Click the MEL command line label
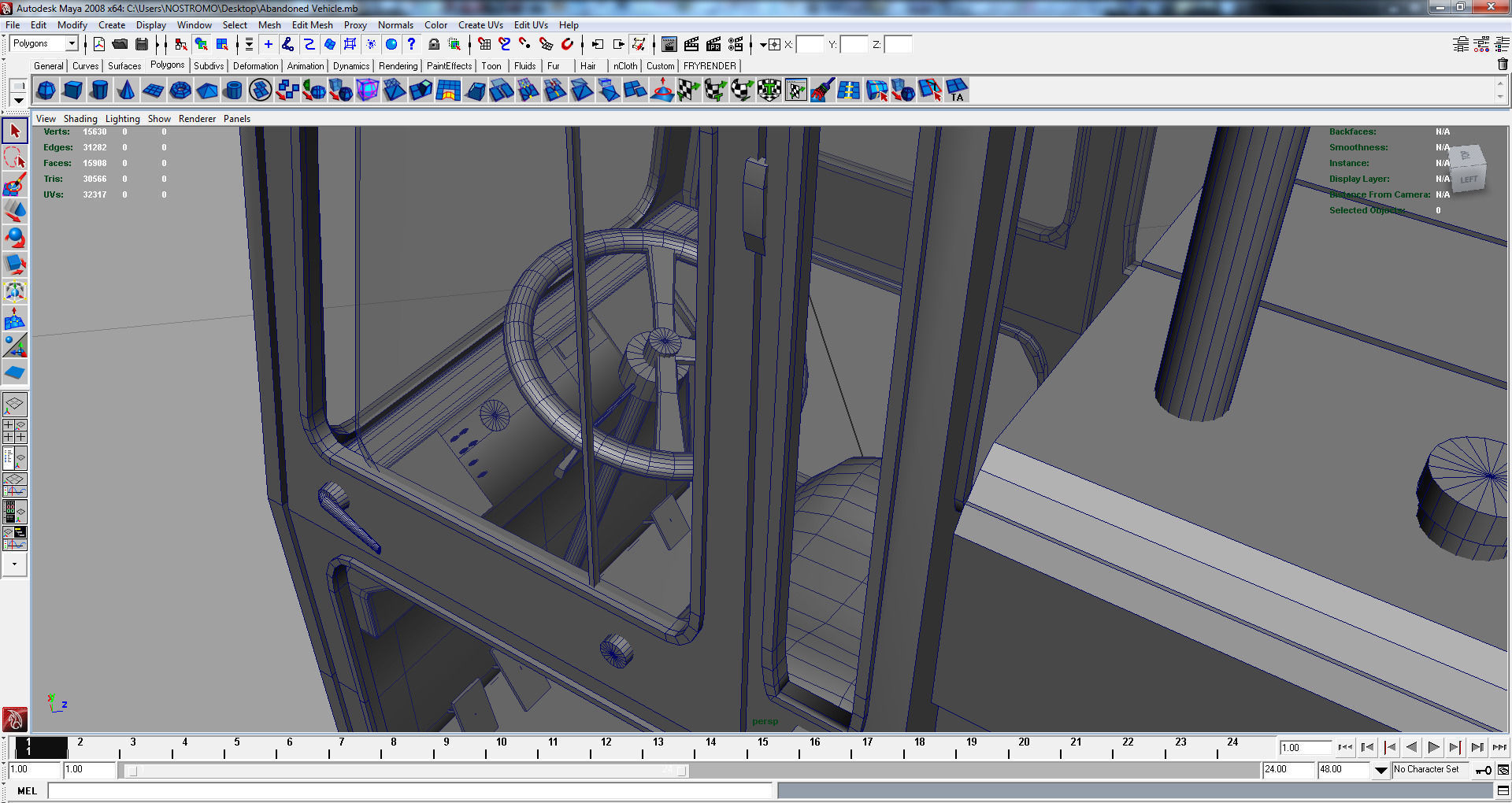This screenshot has width=1512, height=803. point(28,791)
